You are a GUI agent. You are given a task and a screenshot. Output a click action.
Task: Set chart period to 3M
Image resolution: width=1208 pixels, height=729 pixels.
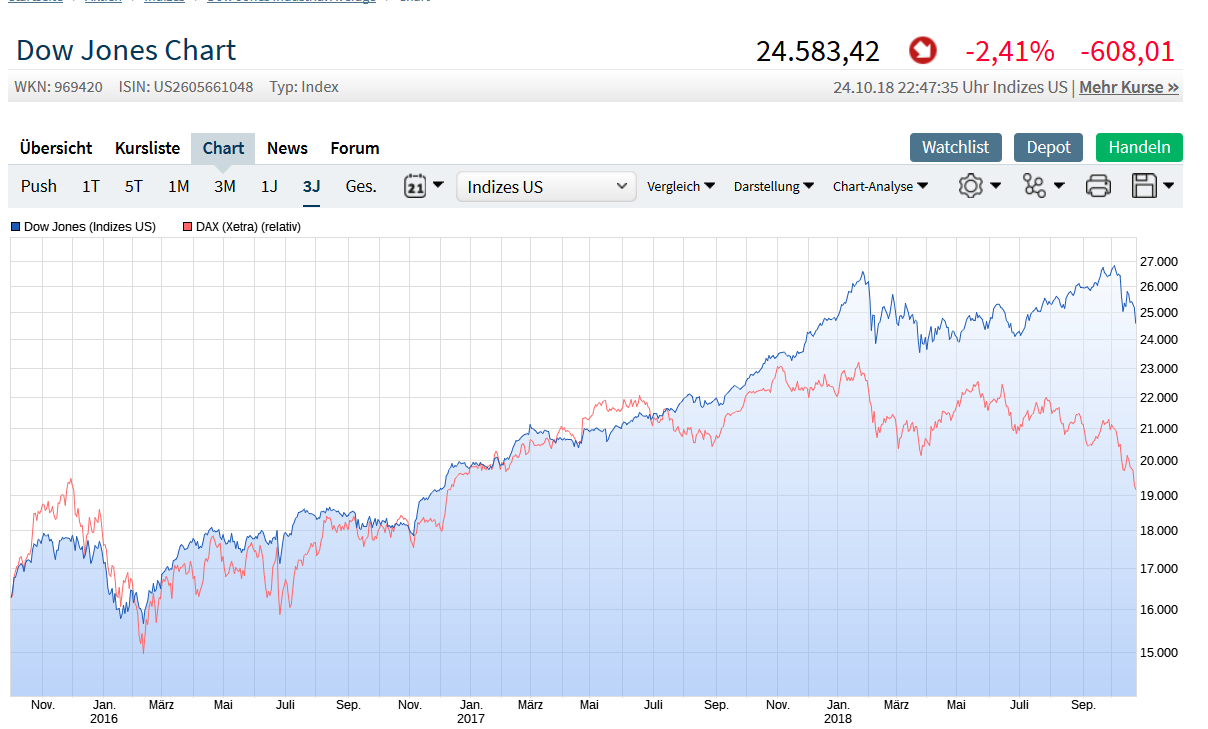pos(224,186)
